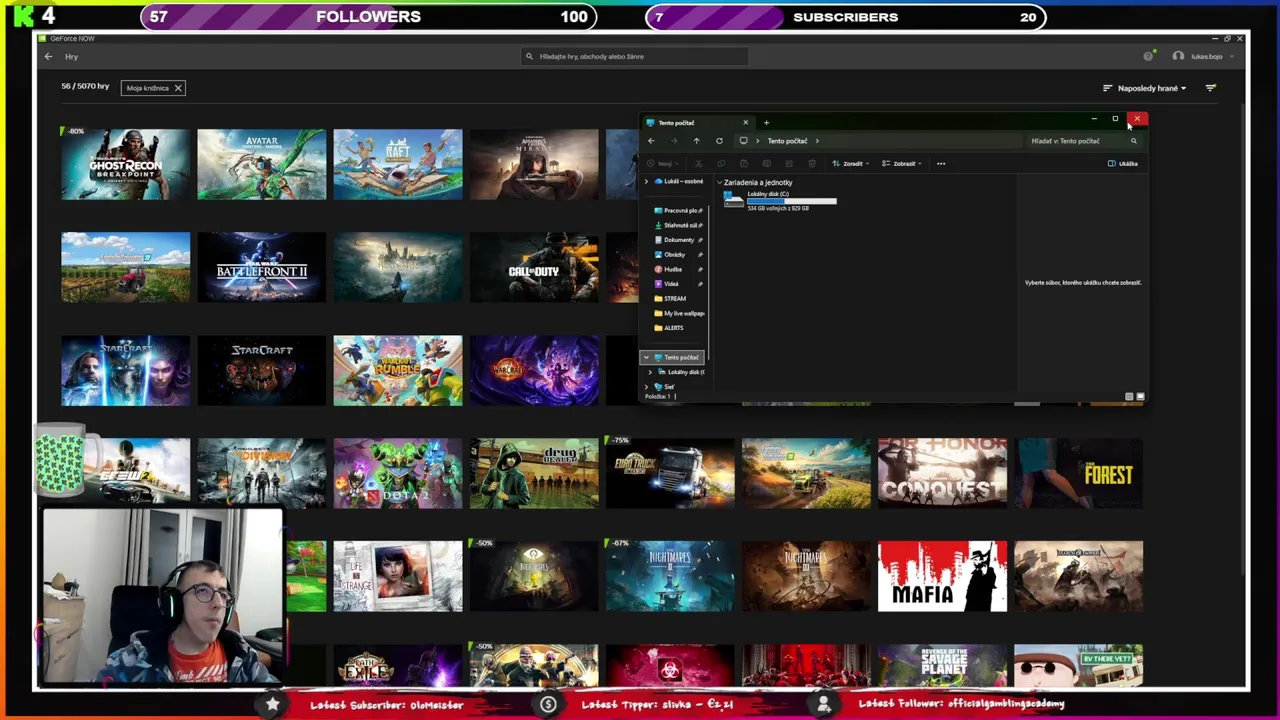Screen dimensions: 1280x720
Task: Open Revenge of the Savage Planet tile
Action: [x=942, y=665]
